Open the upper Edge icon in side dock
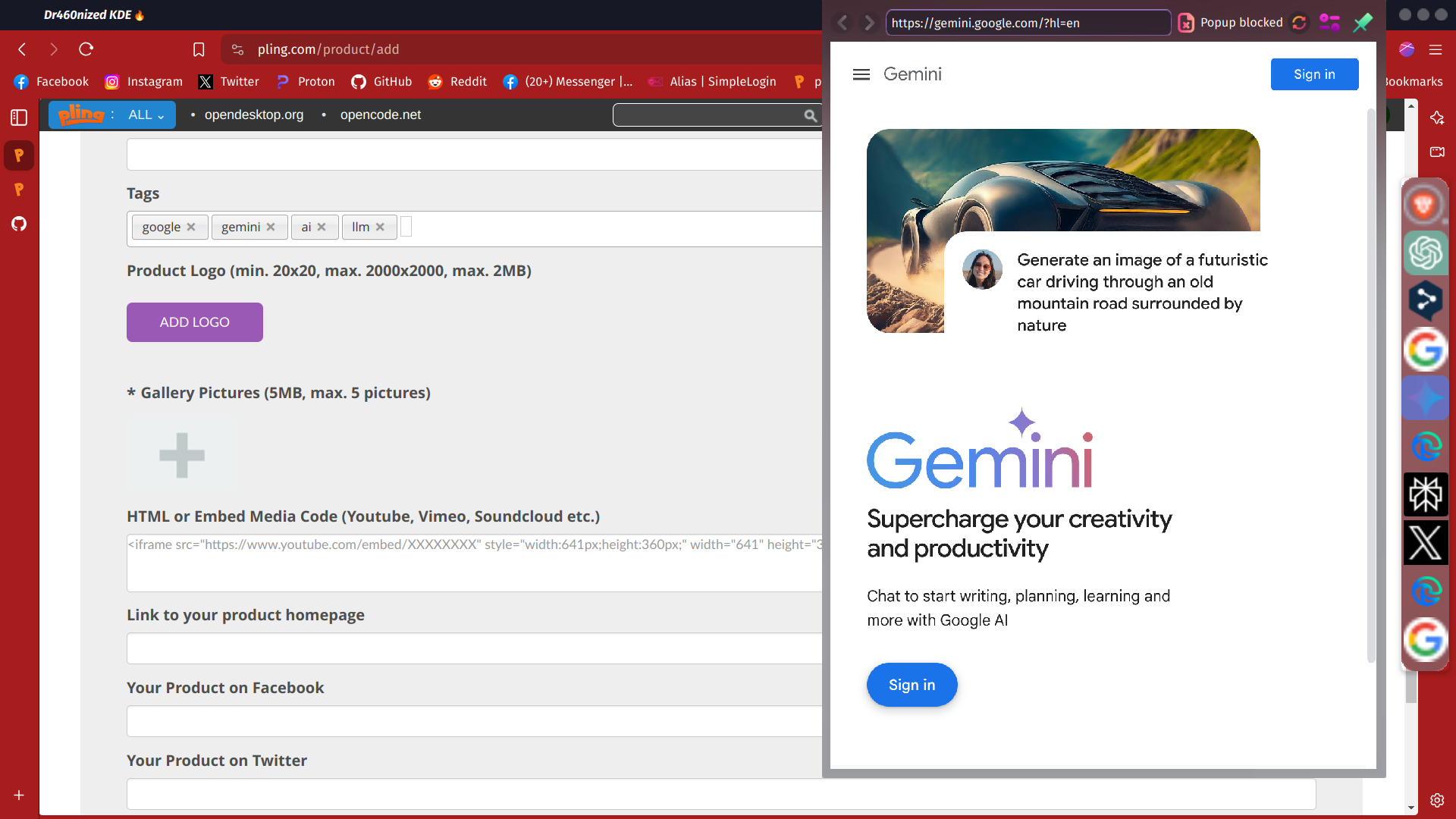Viewport: 1456px width, 819px height. [x=1425, y=447]
